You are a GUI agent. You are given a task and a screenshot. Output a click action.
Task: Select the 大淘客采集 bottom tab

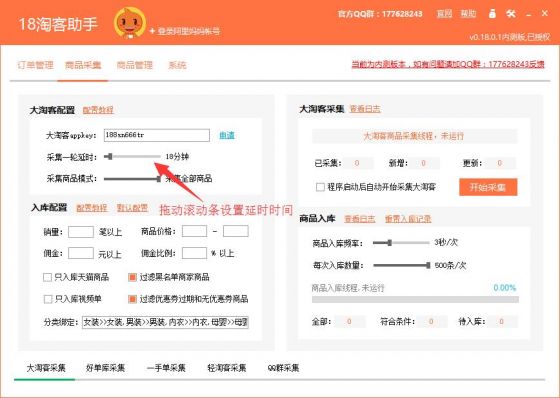click(46, 368)
